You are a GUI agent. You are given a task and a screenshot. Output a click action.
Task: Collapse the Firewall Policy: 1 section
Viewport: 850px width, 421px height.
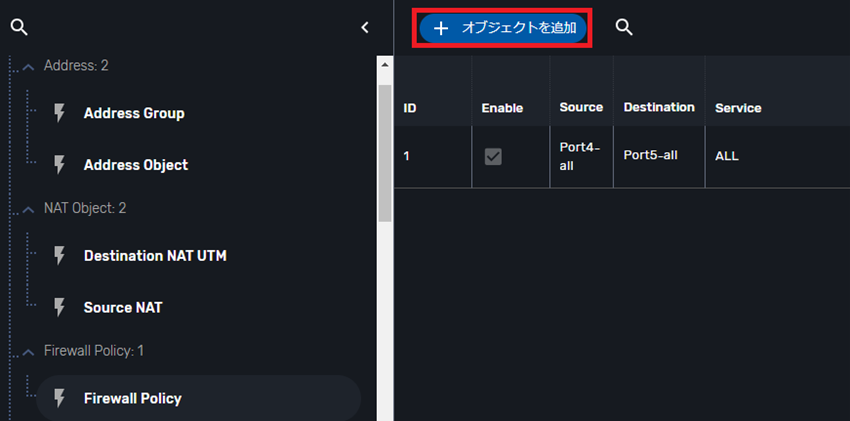[x=29, y=352]
